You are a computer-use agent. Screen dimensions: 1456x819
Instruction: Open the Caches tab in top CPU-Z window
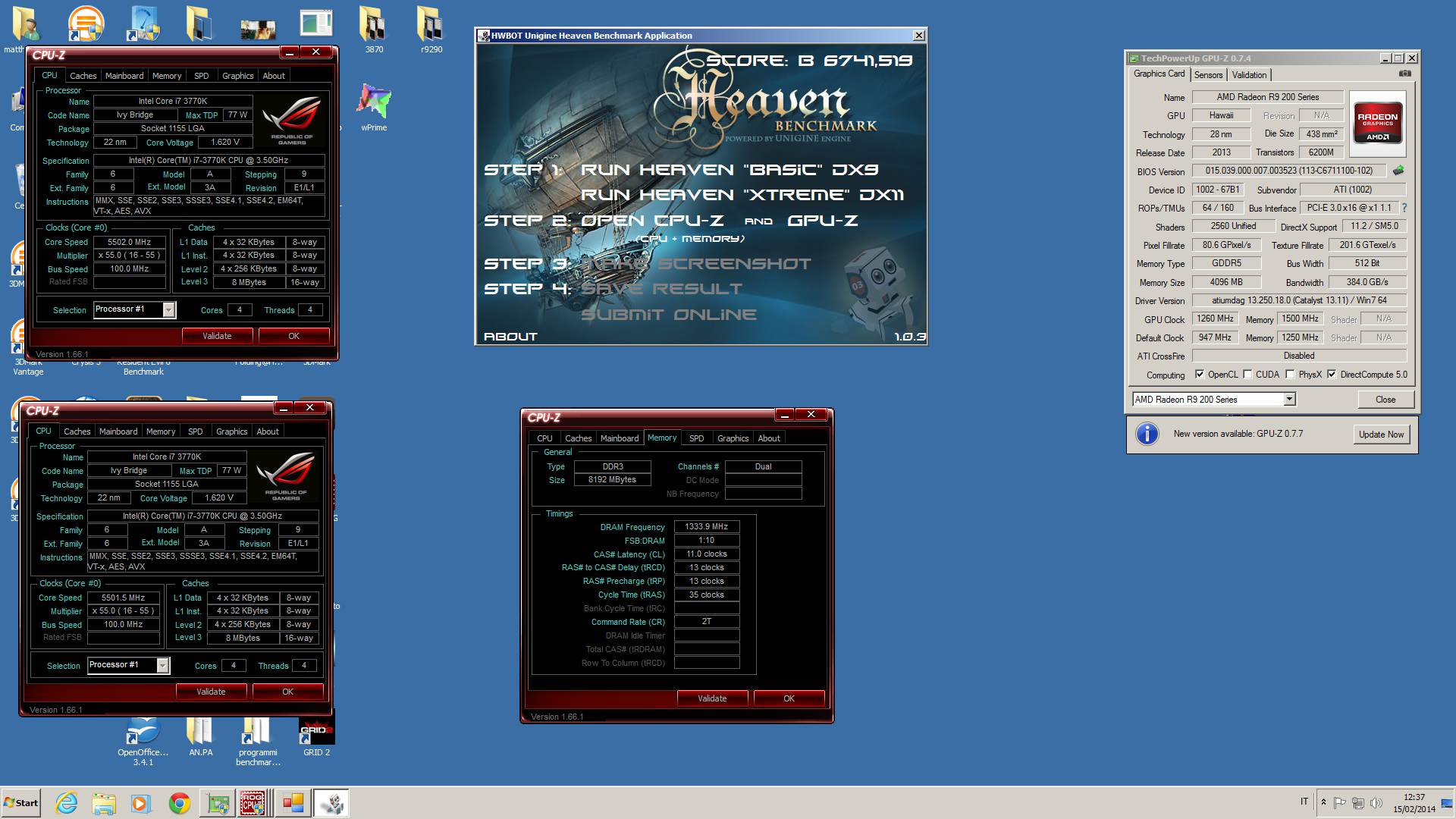click(x=83, y=76)
